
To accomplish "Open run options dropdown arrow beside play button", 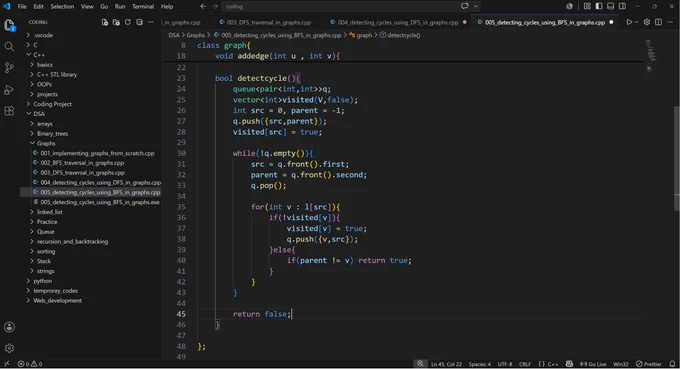I will pos(637,22).
